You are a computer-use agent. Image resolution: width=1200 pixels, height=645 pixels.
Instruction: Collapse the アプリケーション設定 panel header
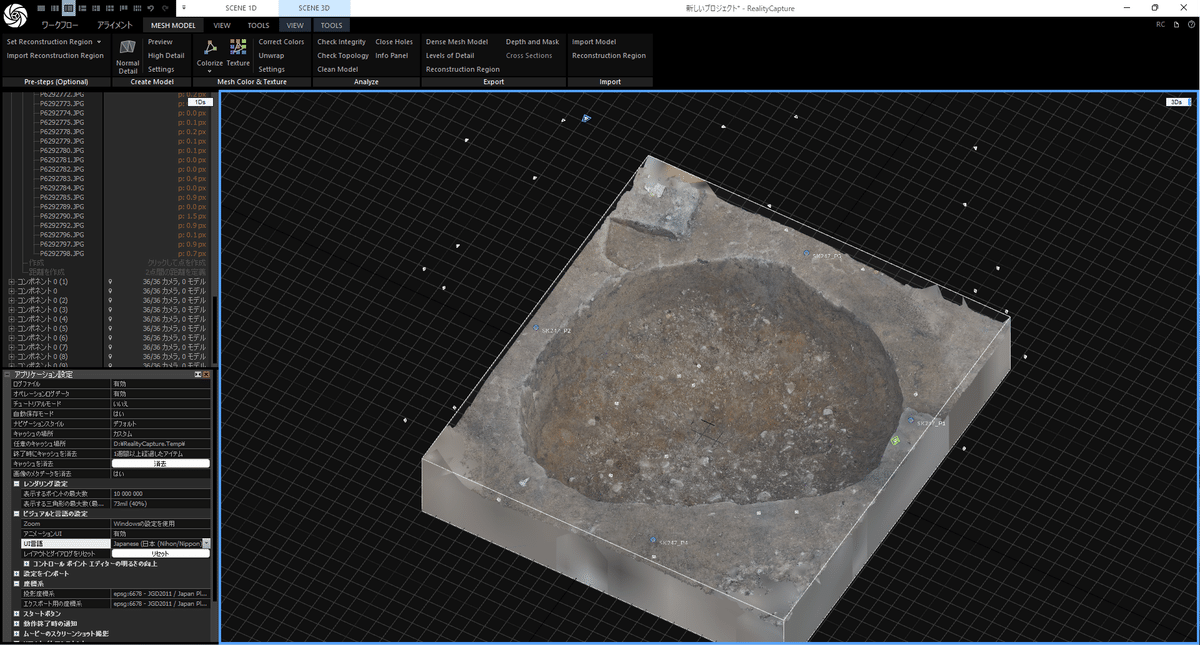coord(6,374)
